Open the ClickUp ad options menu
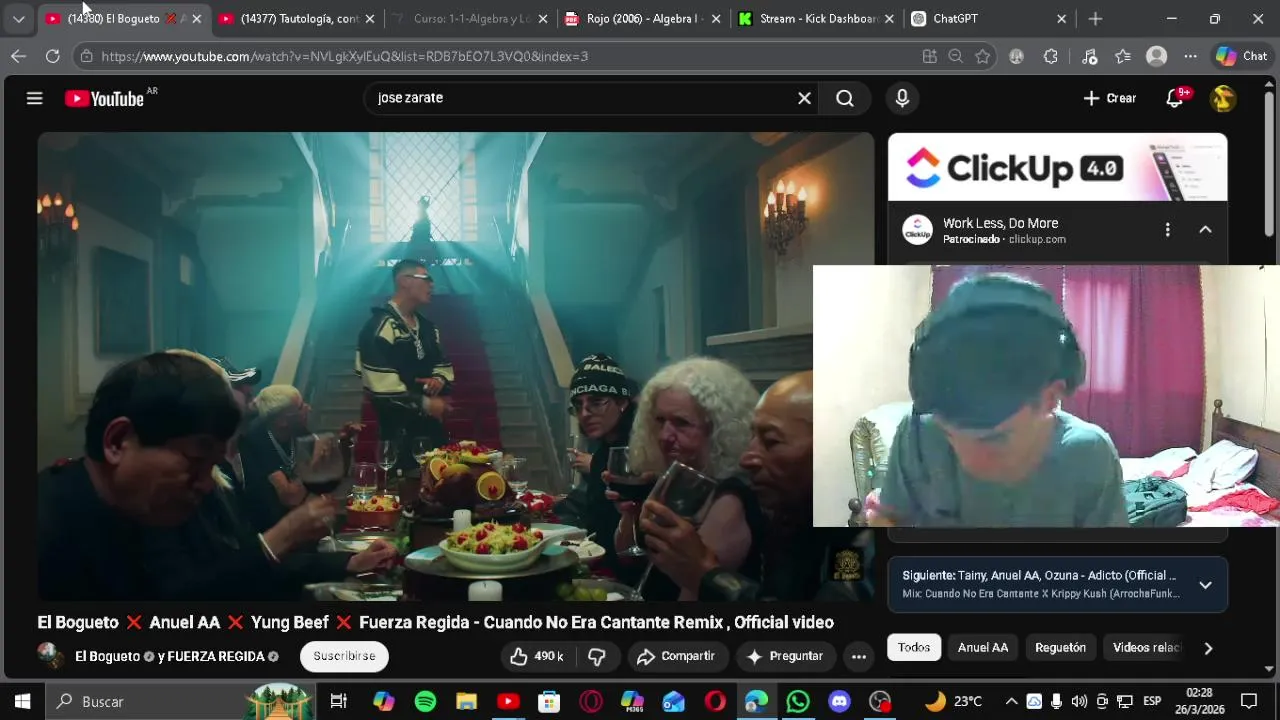The height and width of the screenshot is (720, 1280). click(x=1167, y=230)
